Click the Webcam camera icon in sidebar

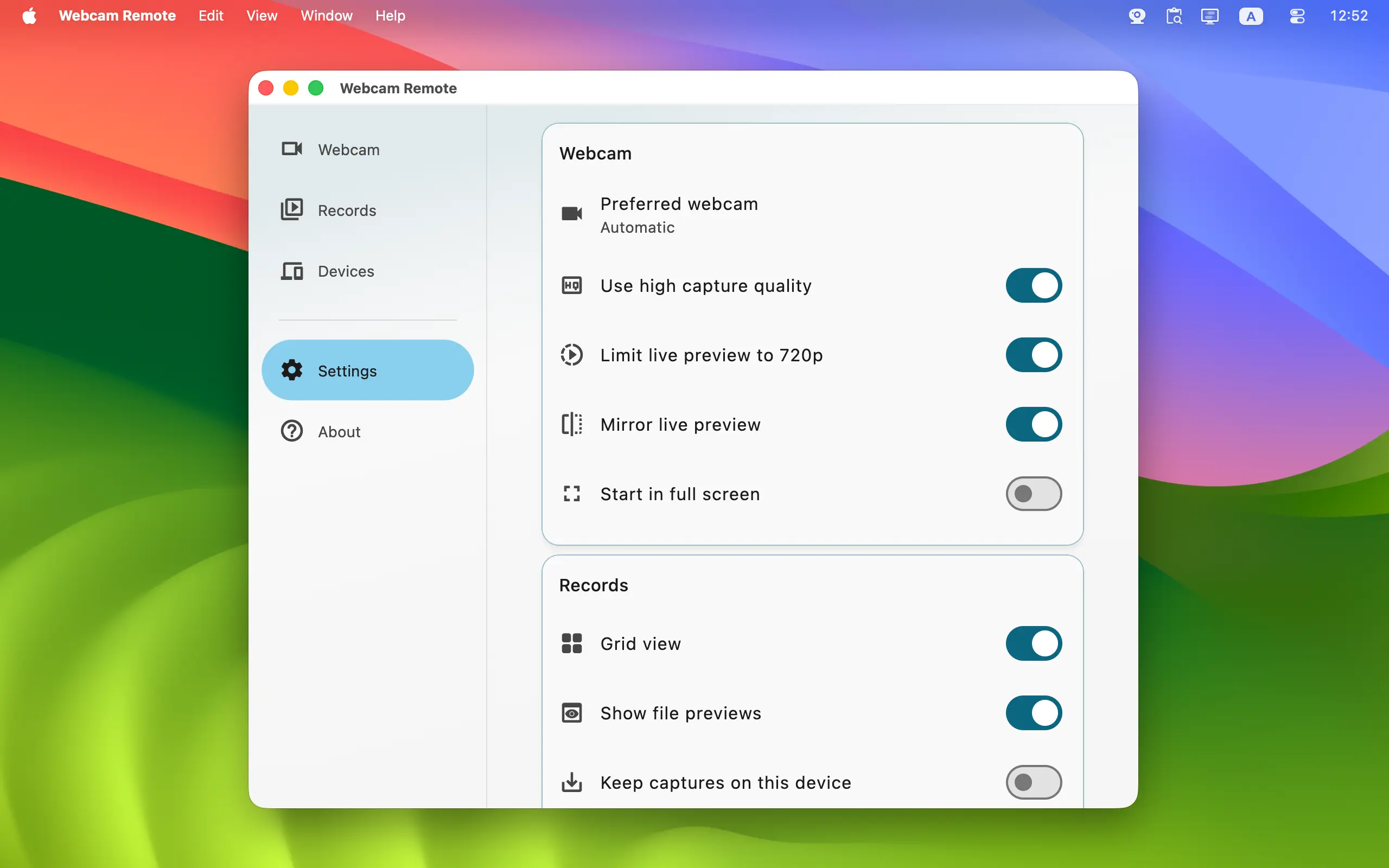(291, 149)
